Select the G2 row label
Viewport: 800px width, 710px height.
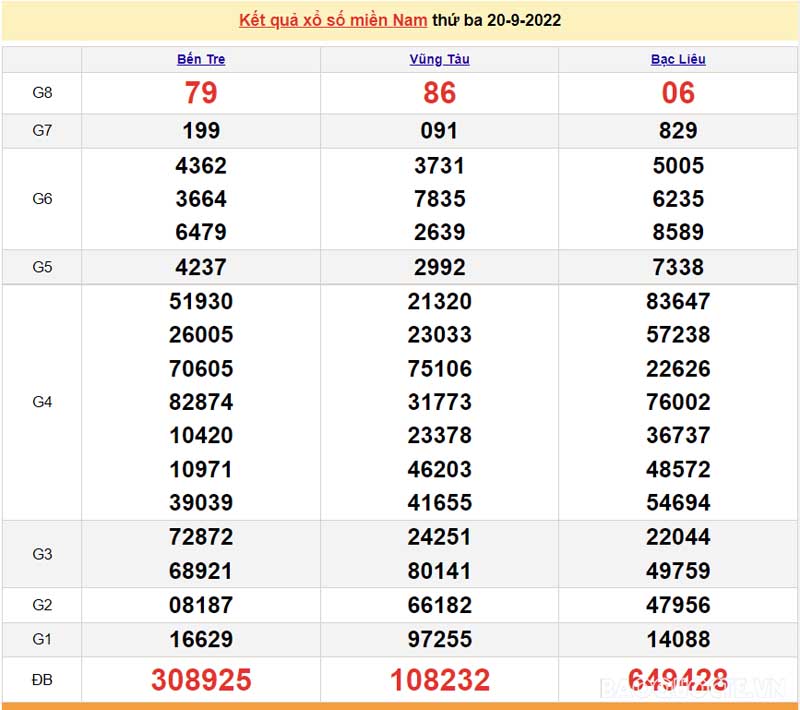42,605
